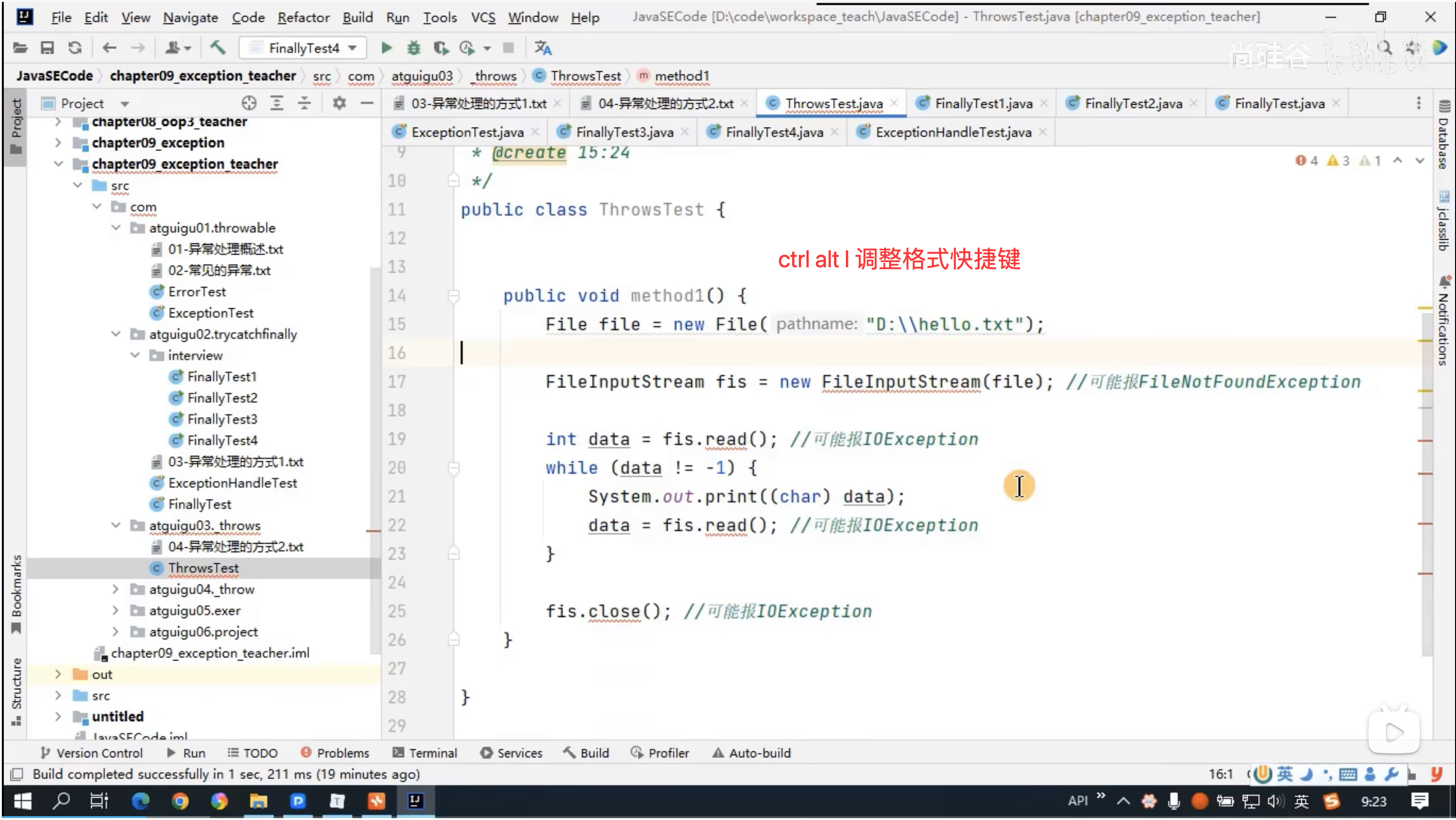
Task: Click the Build hammer icon
Action: pyautogui.click(x=218, y=48)
